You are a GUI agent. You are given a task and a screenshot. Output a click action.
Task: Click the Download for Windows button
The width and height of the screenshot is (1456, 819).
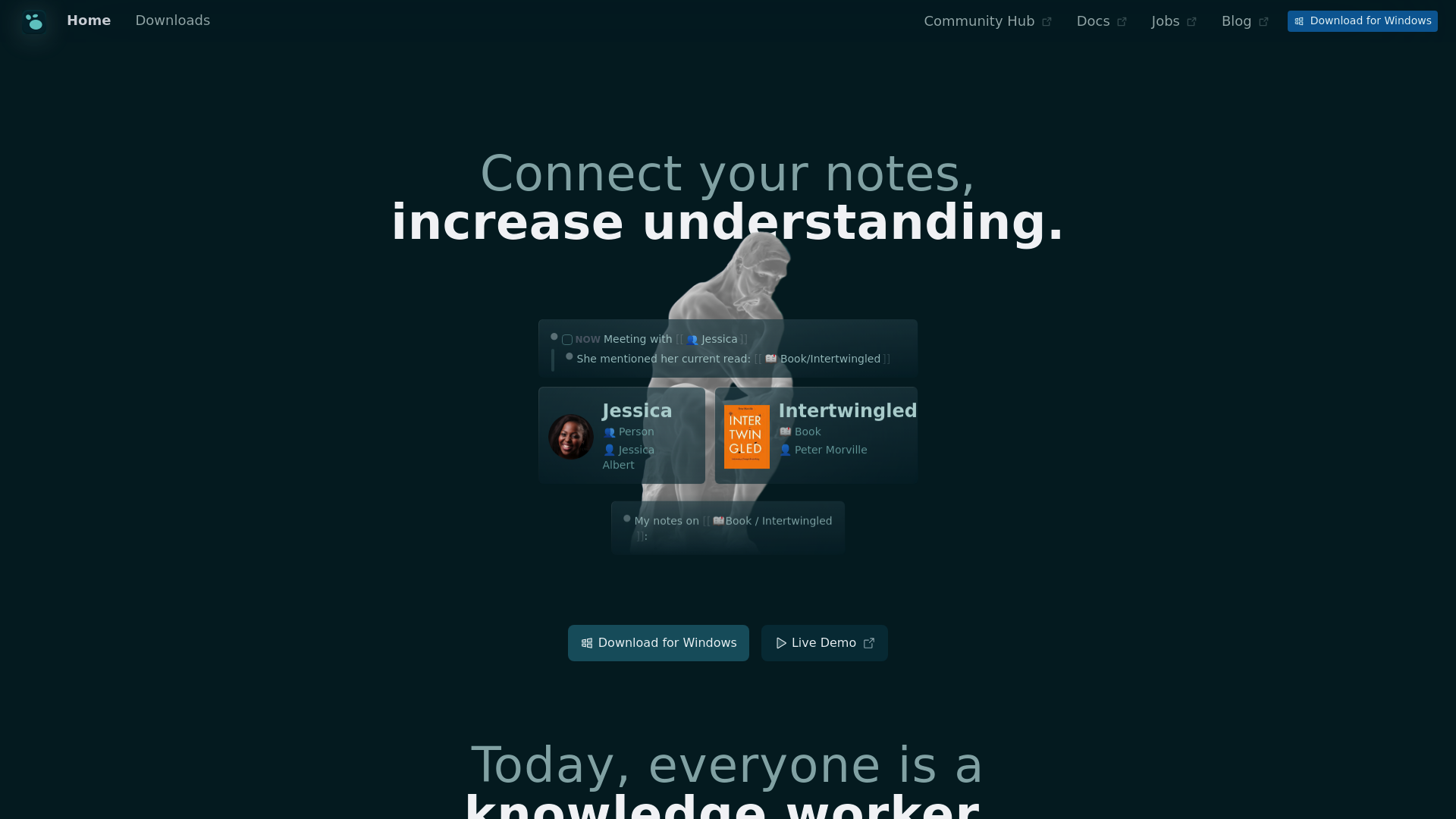[658, 643]
